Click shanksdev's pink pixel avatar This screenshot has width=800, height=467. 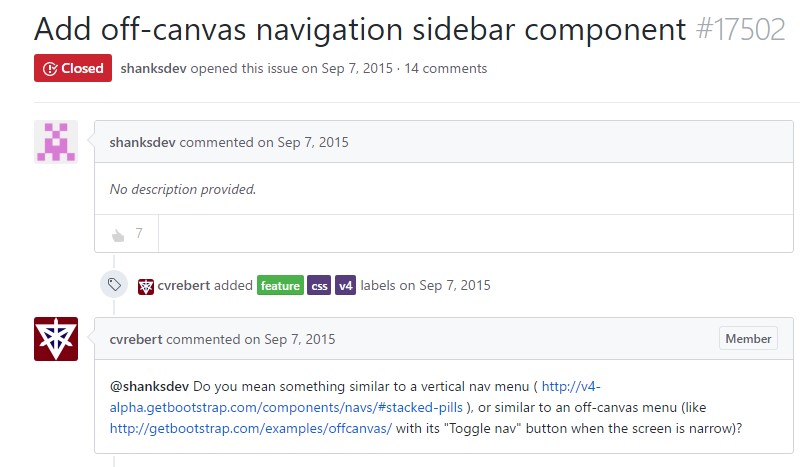pyautogui.click(x=56, y=141)
